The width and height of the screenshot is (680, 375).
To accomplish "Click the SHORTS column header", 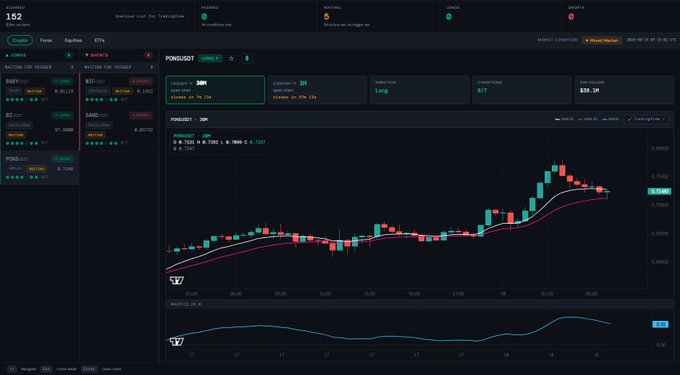I will (x=119, y=55).
